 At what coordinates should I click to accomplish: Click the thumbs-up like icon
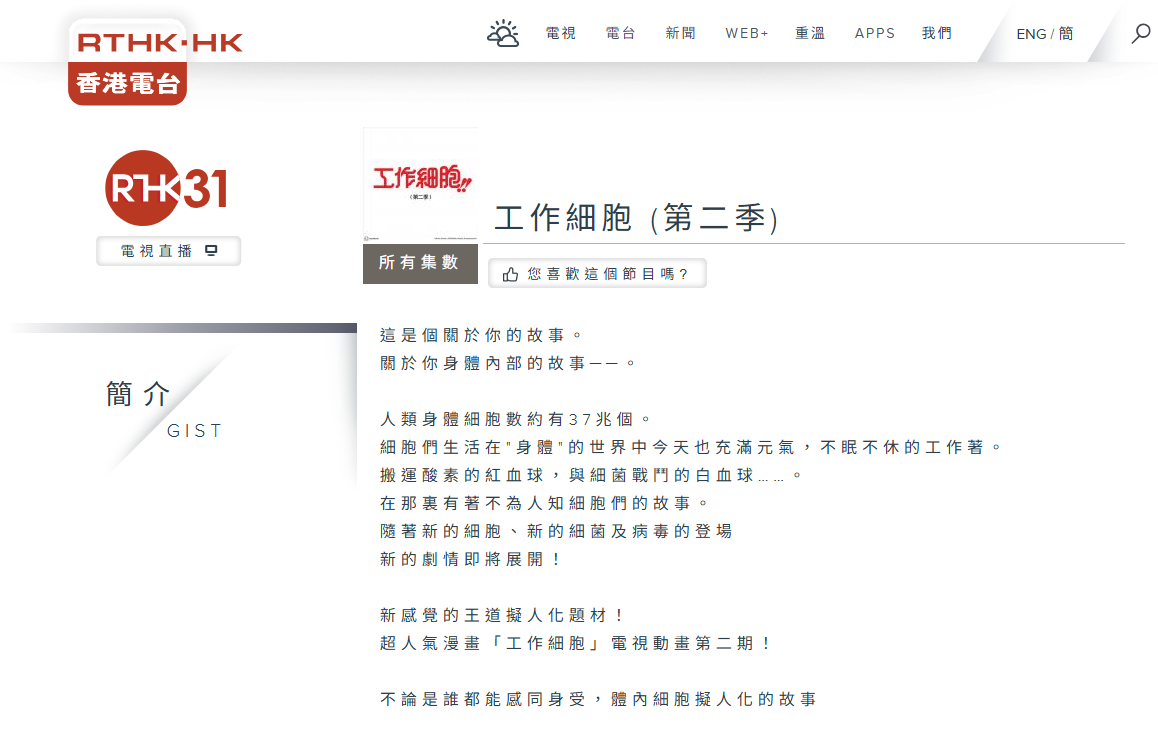pyautogui.click(x=511, y=274)
